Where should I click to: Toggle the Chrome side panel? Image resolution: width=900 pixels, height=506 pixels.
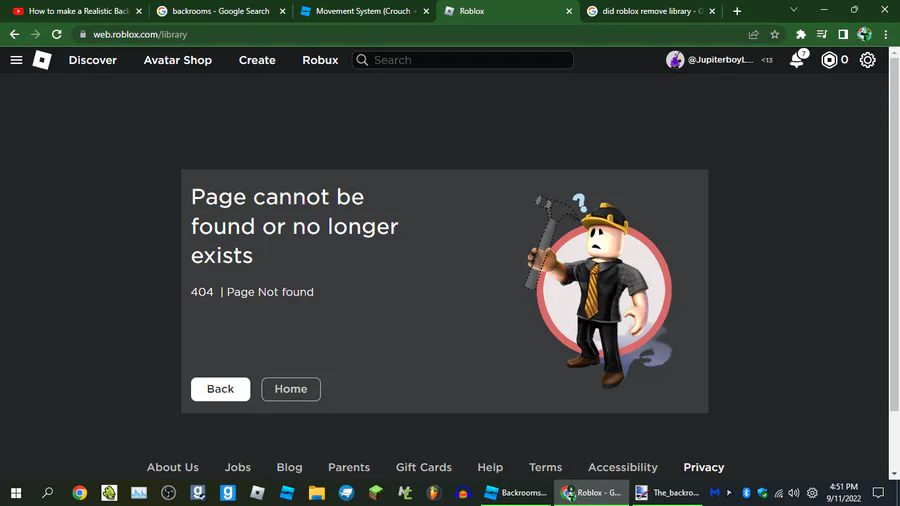click(843, 34)
